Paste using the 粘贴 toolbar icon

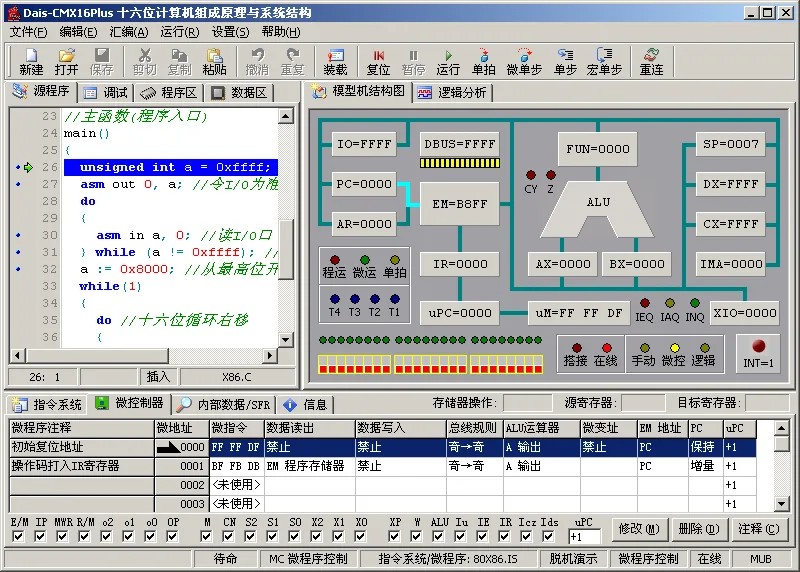[214, 61]
